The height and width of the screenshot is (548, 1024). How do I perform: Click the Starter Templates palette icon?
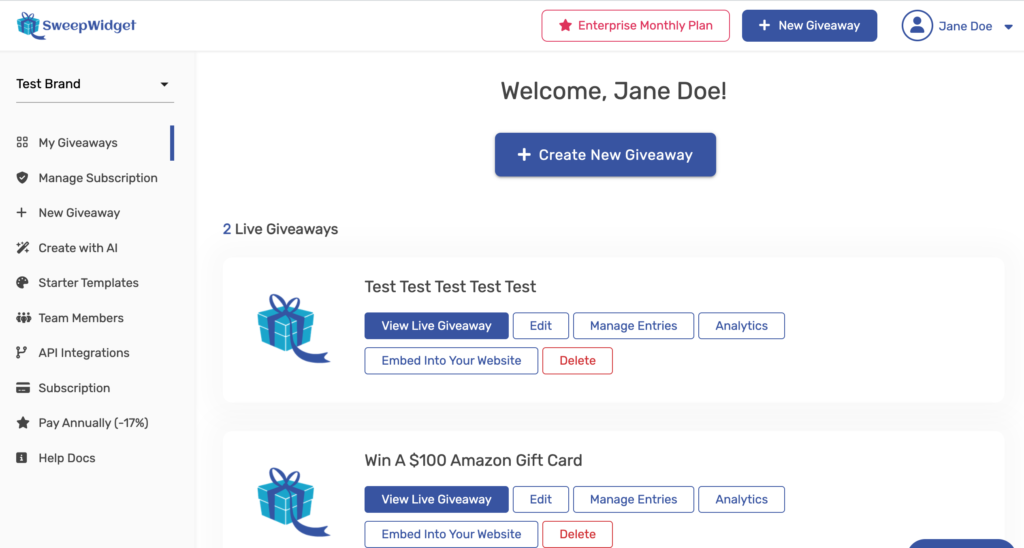(22, 283)
